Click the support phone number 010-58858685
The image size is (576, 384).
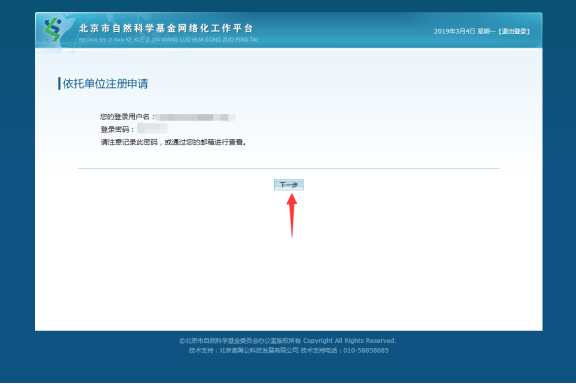(366, 351)
